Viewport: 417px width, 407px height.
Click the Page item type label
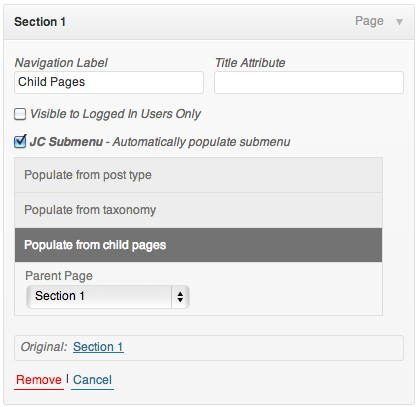[x=369, y=21]
